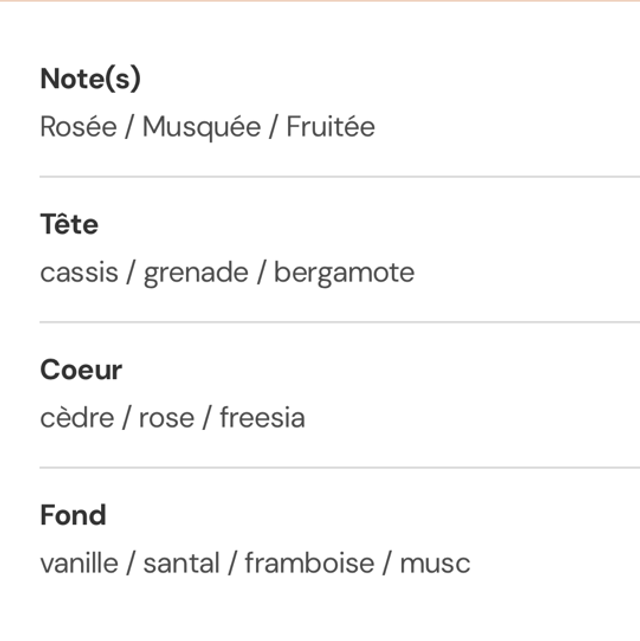The image size is (640, 641).
Task: Select the Fruitée note
Action: (x=331, y=127)
